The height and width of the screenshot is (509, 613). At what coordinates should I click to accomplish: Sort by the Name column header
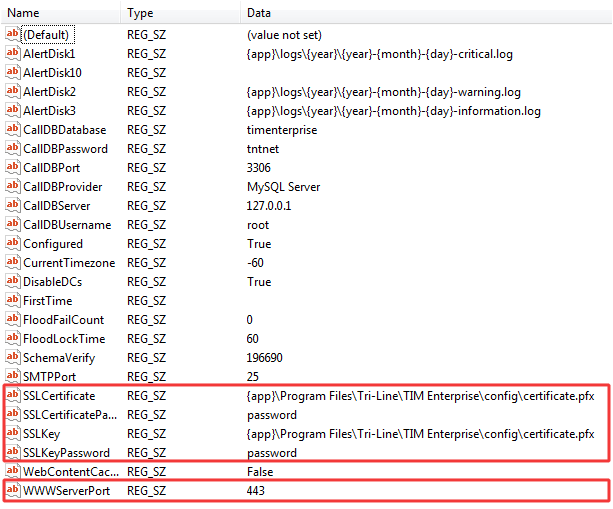click(61, 13)
